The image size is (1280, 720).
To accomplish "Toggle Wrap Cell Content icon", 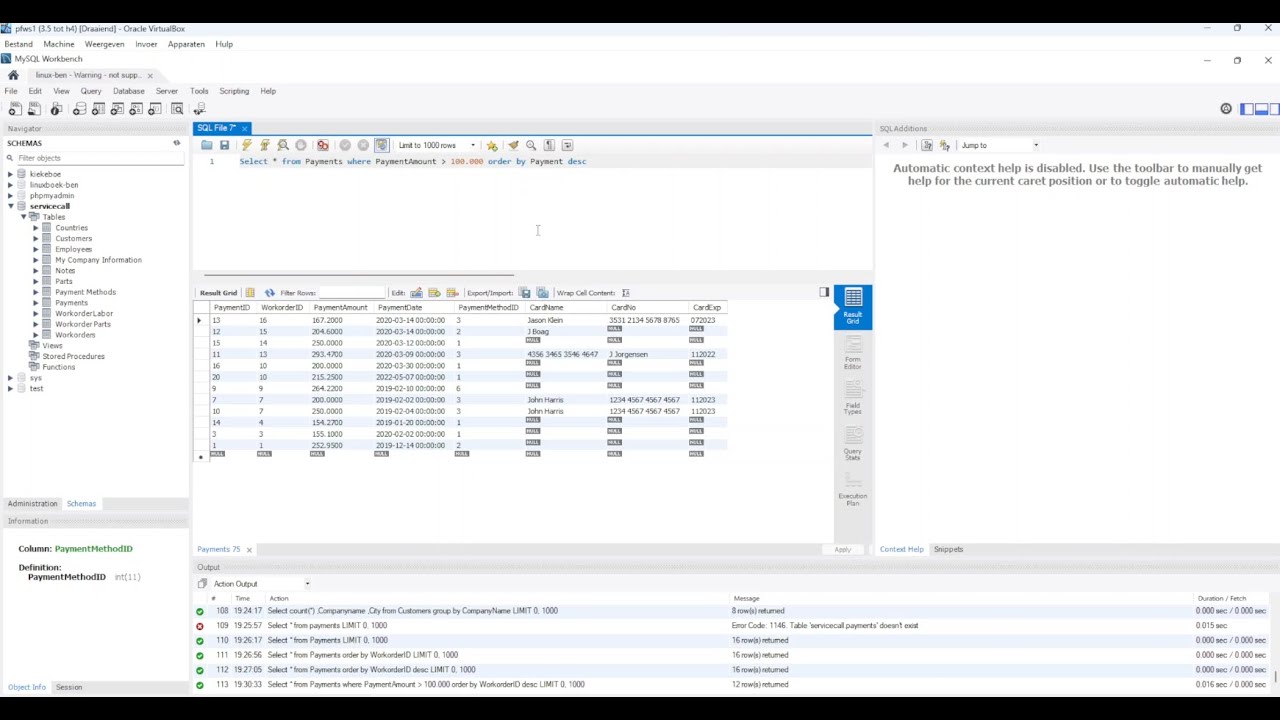I will point(625,293).
